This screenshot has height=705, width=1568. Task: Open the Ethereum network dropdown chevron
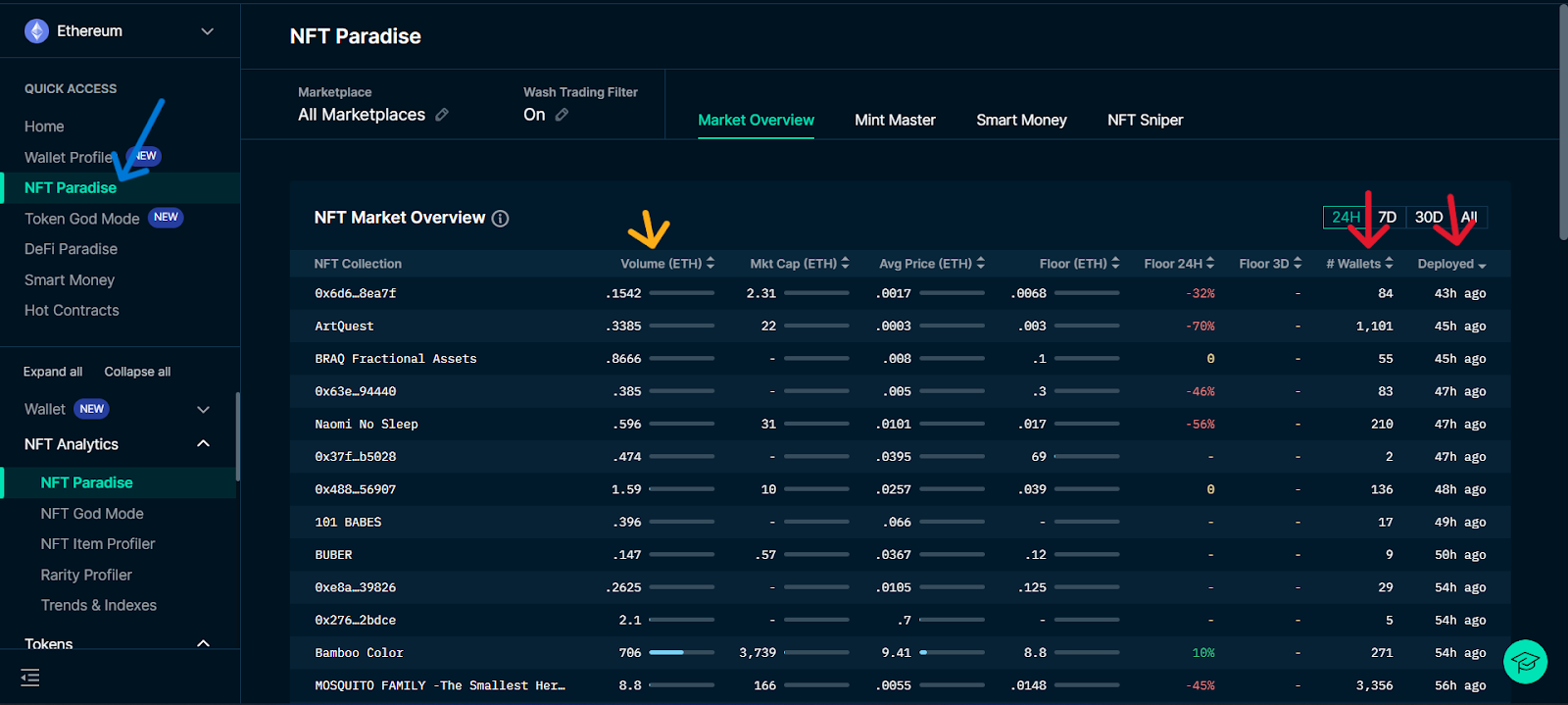(x=208, y=31)
